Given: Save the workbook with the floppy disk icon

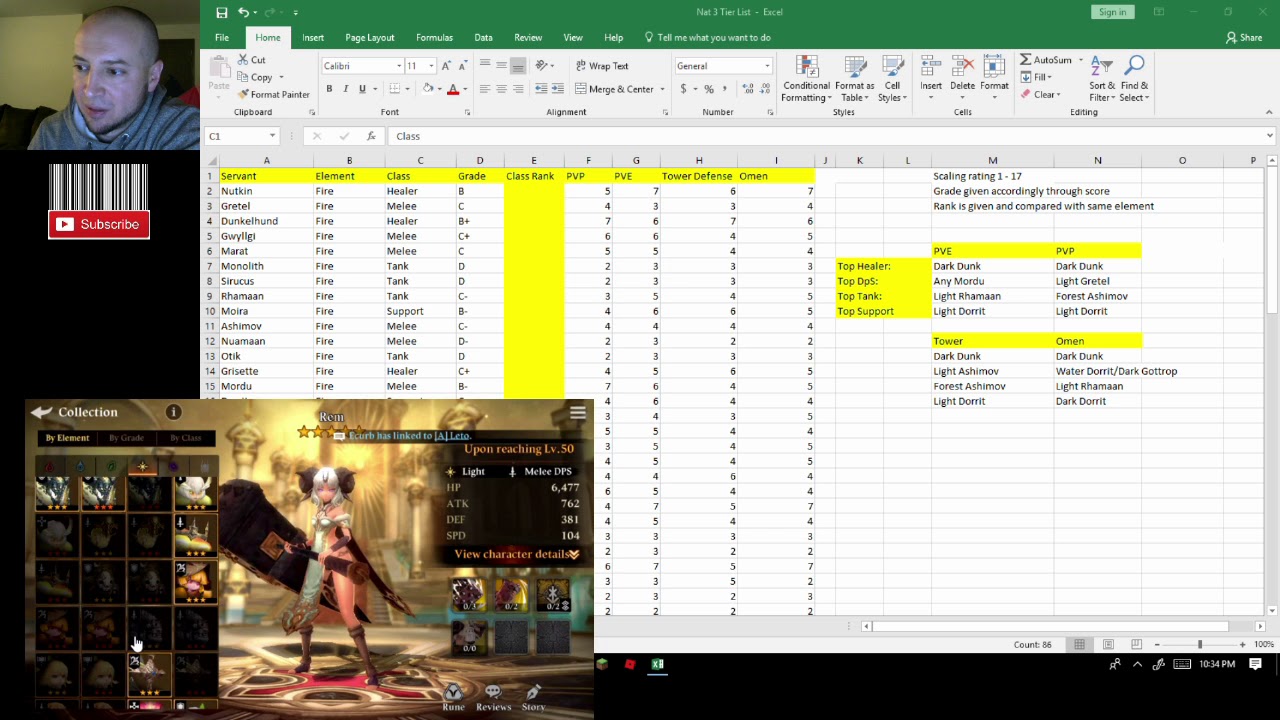Looking at the screenshot, I should (x=221, y=12).
